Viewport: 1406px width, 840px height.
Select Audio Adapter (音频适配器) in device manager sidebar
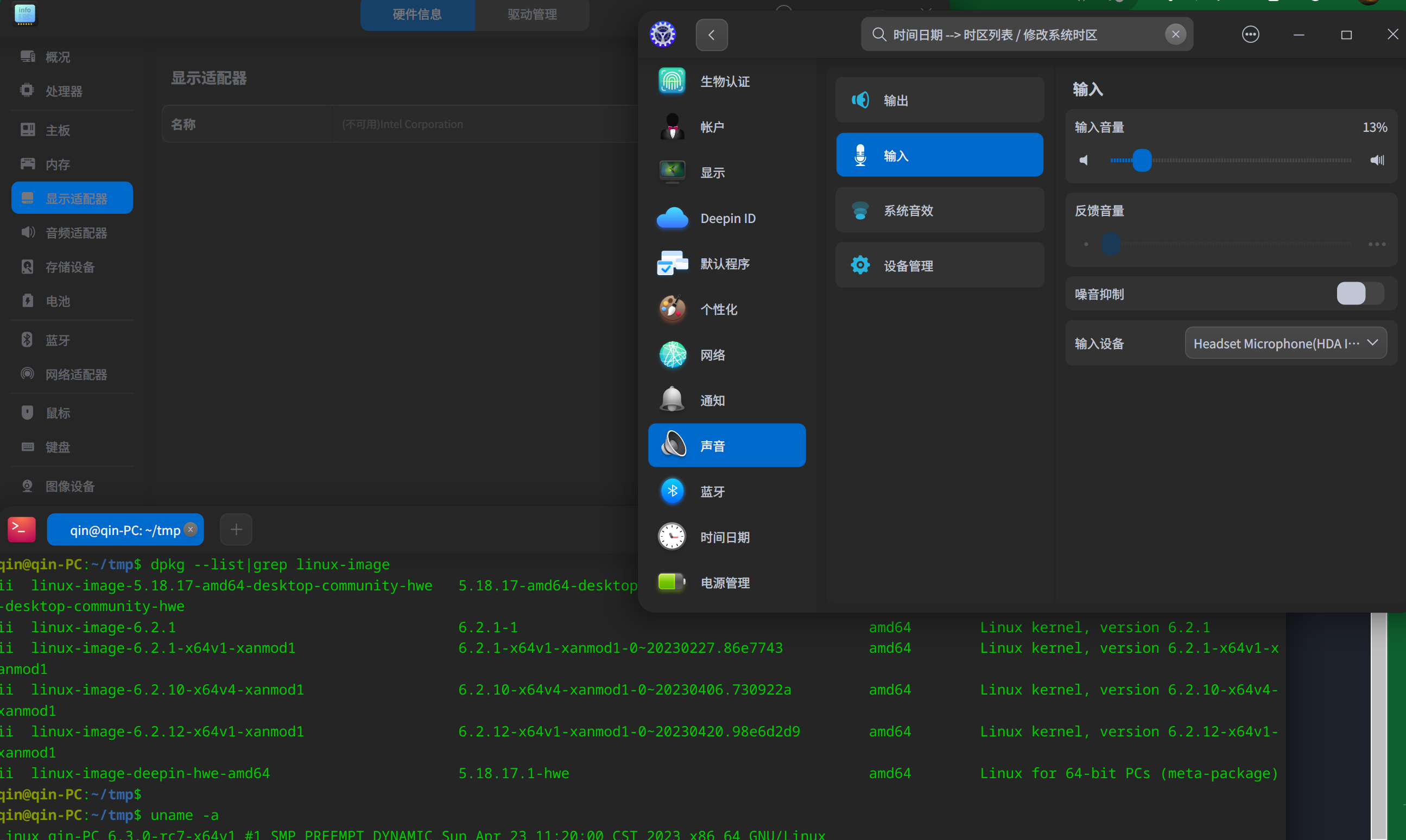76,233
